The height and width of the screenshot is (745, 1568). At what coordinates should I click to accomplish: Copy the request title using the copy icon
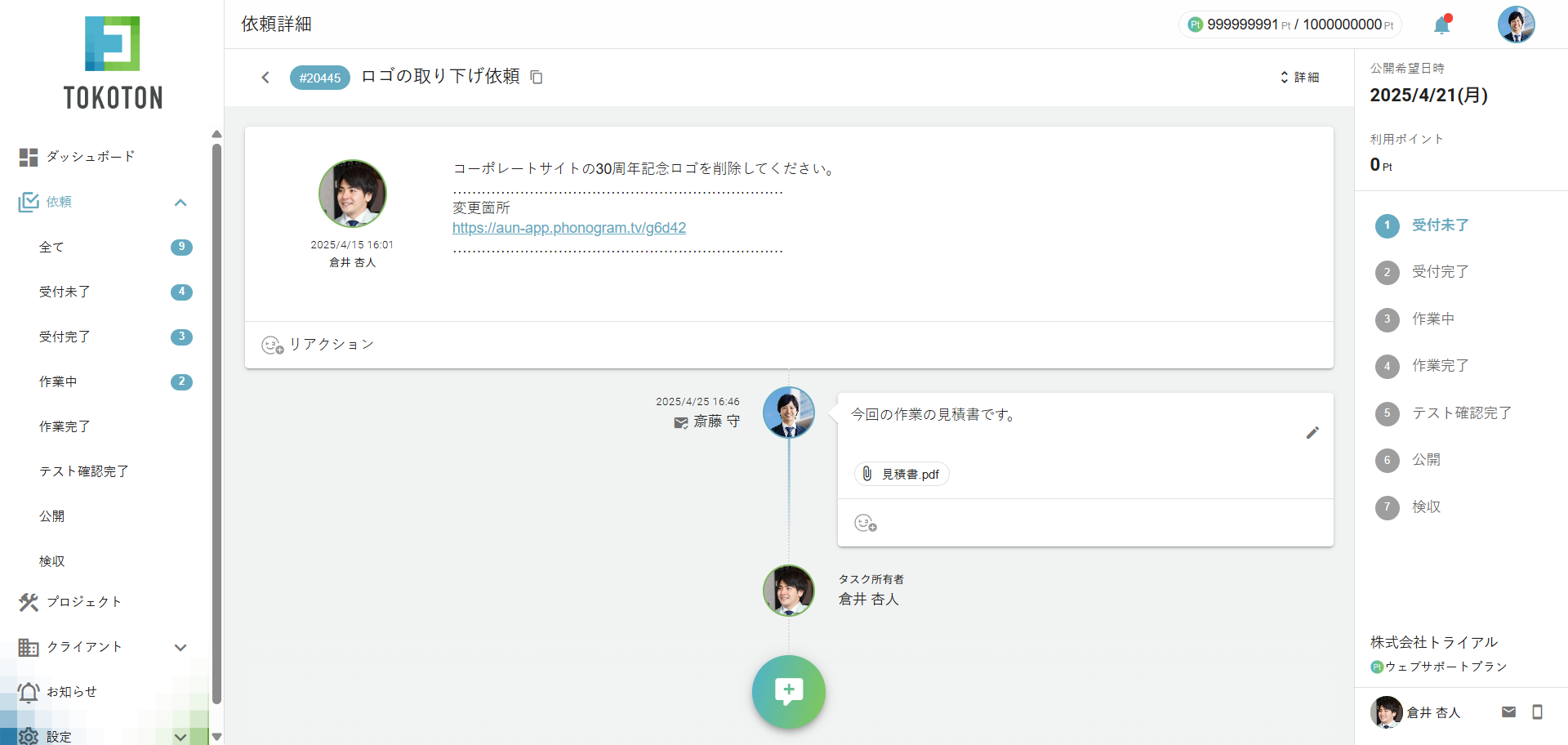pos(537,78)
